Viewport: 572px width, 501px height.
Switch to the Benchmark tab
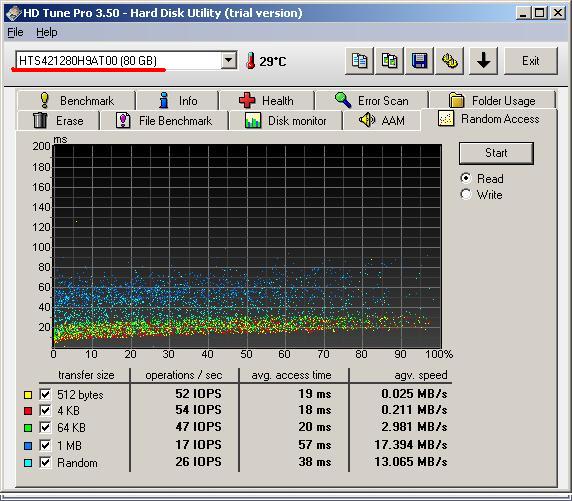coord(76,100)
